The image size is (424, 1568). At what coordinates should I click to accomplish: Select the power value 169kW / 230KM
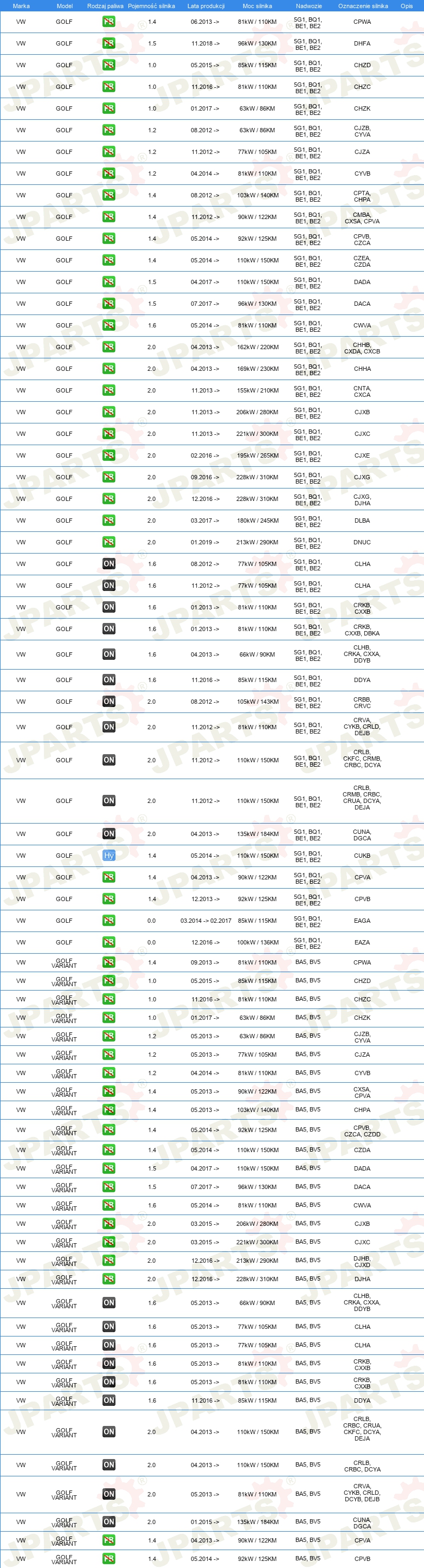click(x=258, y=369)
